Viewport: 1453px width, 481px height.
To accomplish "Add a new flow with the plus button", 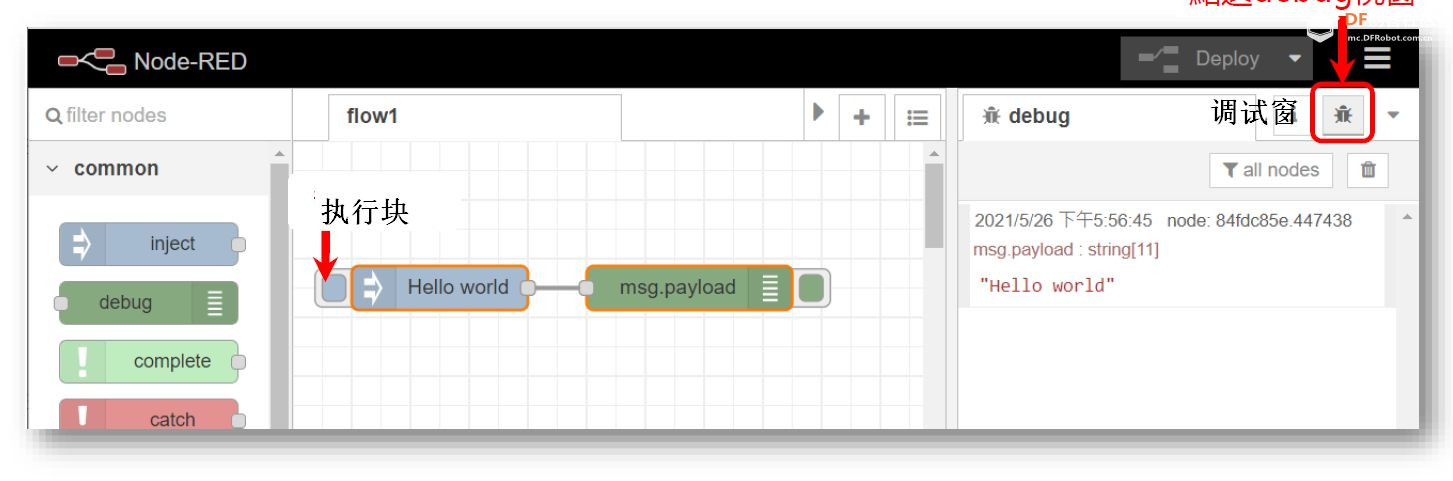I will 861,117.
